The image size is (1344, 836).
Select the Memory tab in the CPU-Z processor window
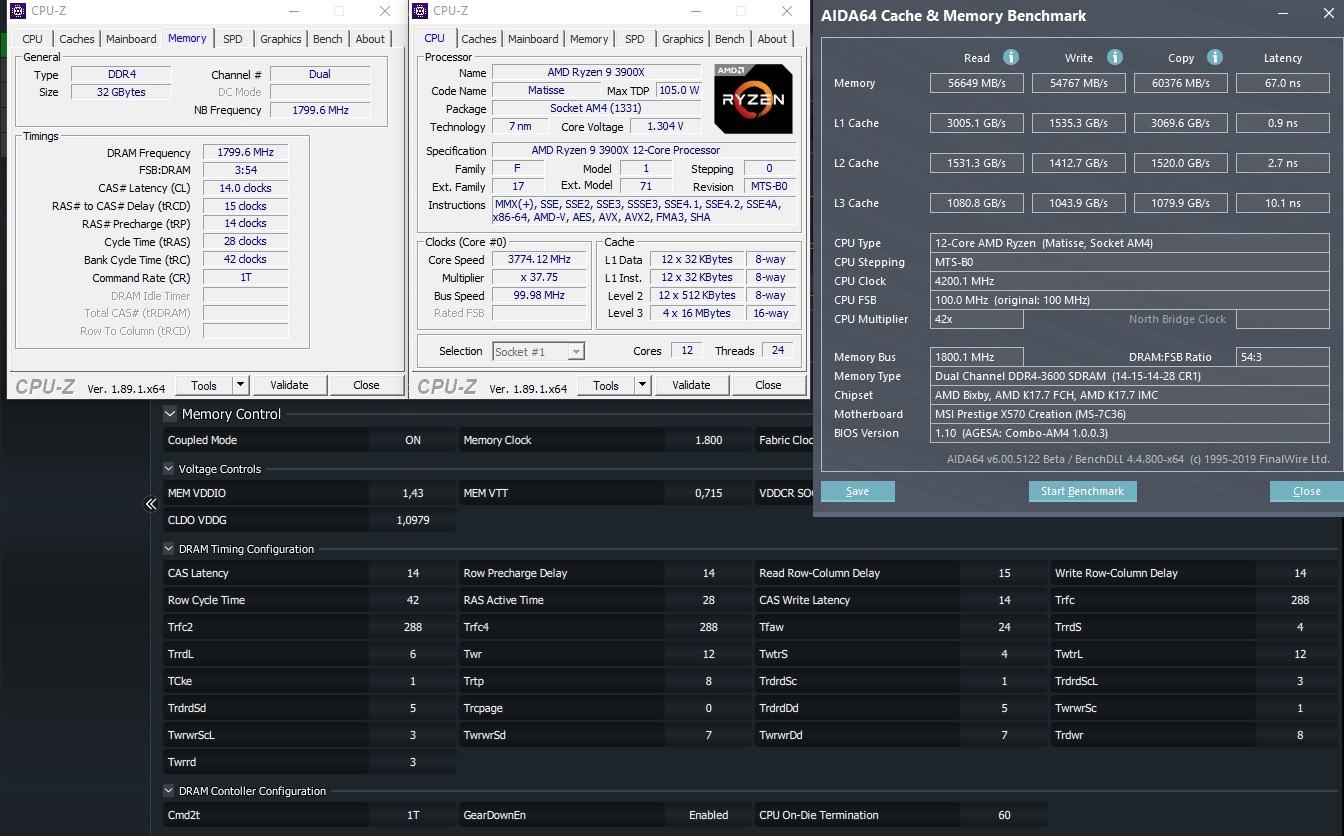[x=588, y=39]
